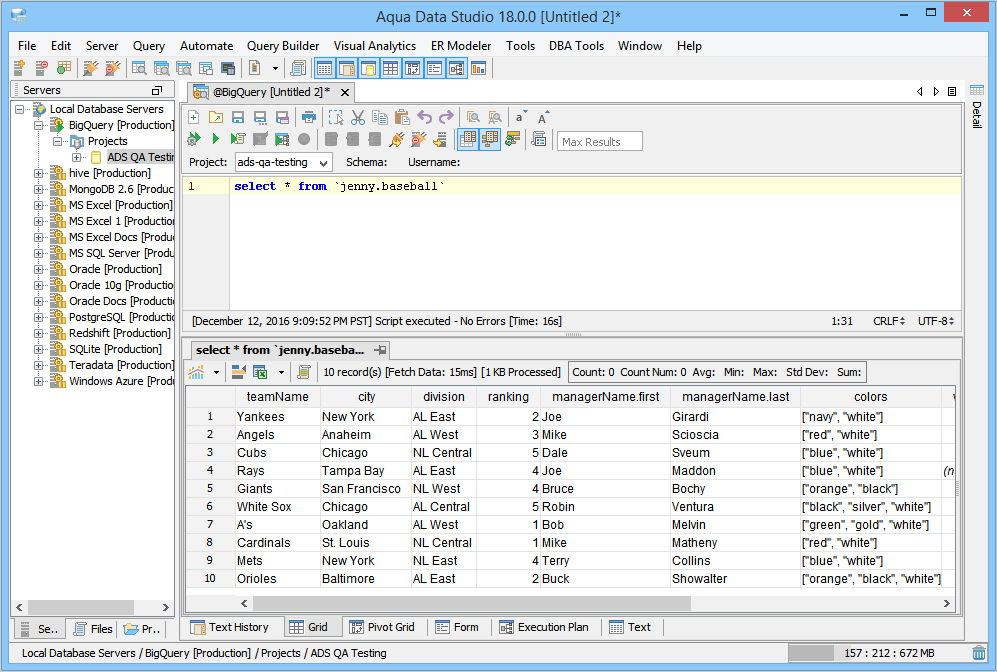The width and height of the screenshot is (997, 672).
Task: Open the export dropdown arrow in results toolbar
Action: click(x=280, y=372)
